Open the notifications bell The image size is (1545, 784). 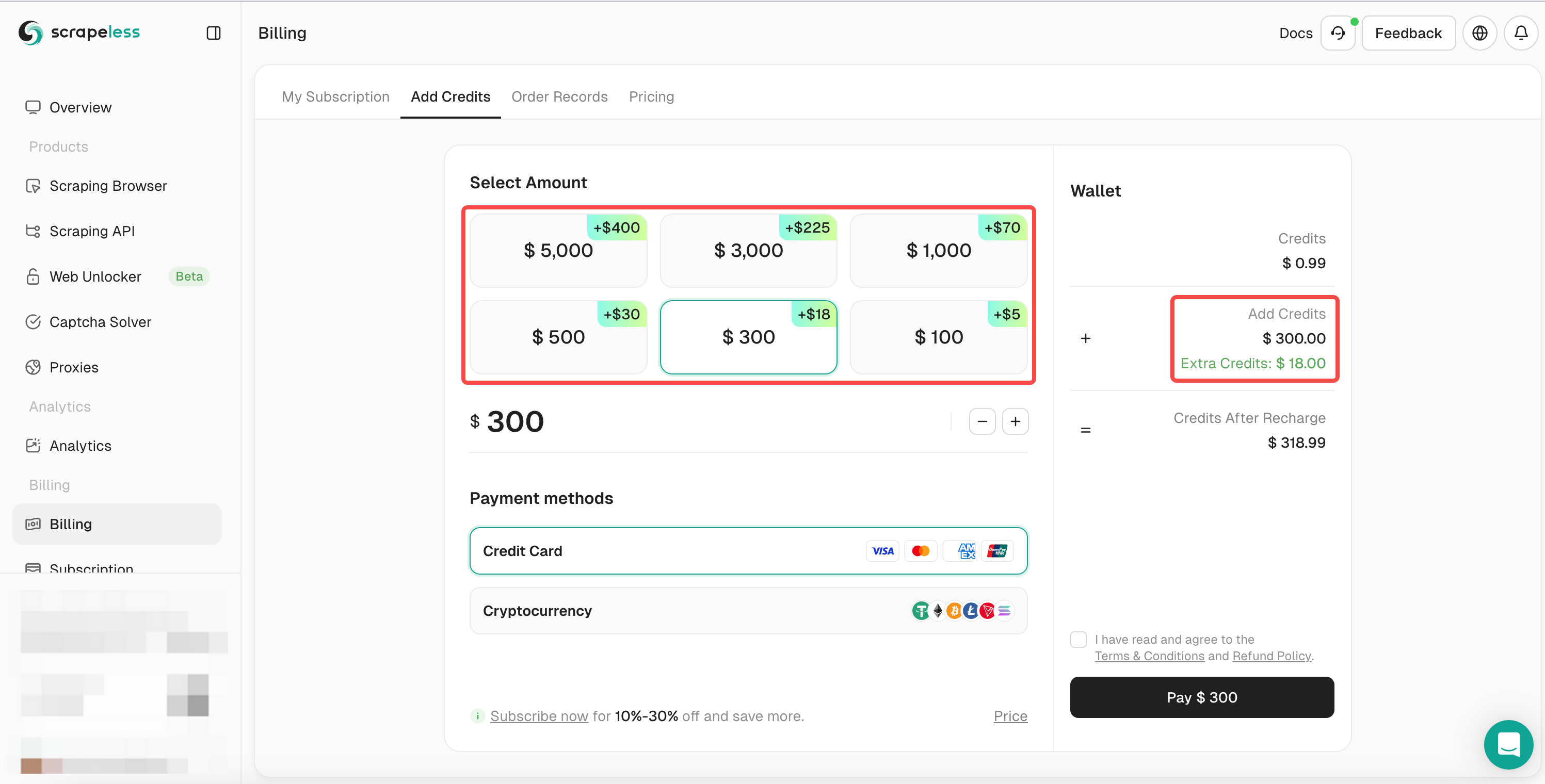click(1520, 33)
